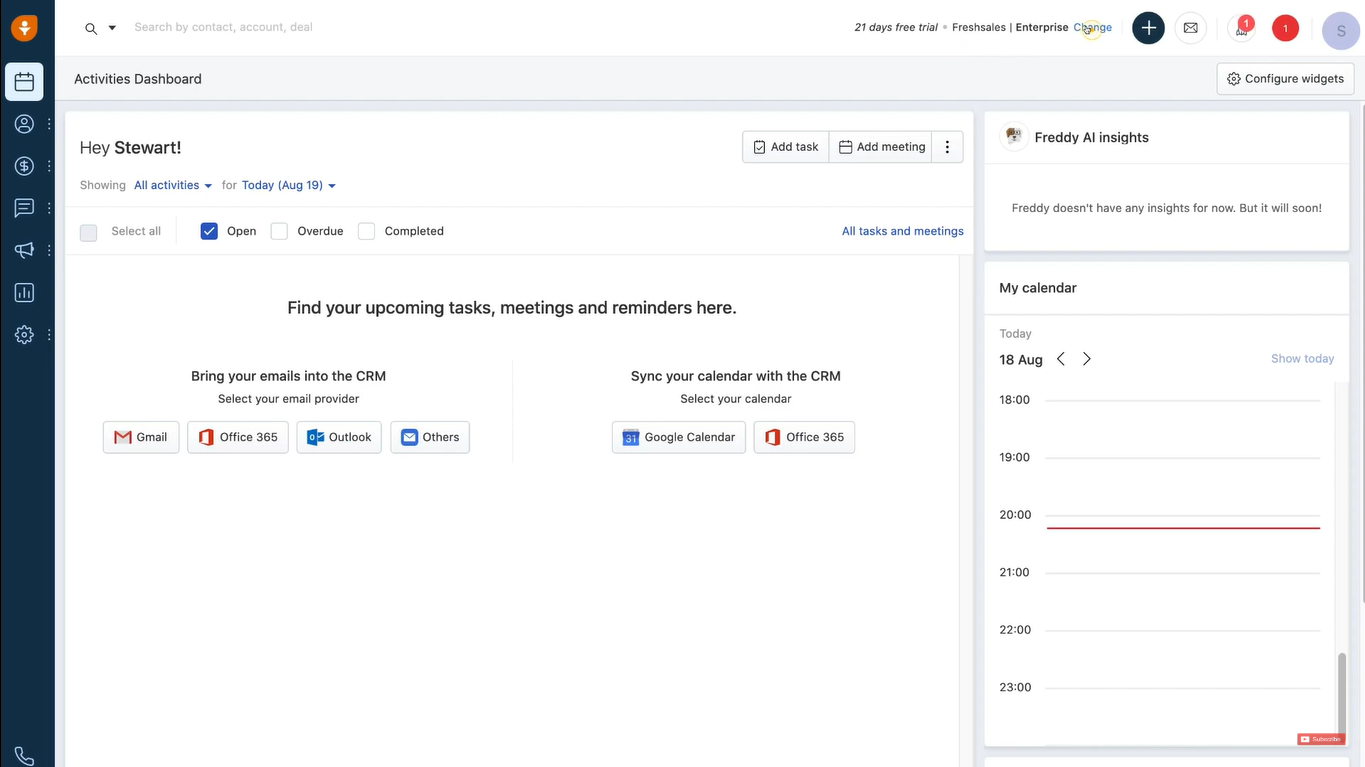Open the Analytics reports icon in sidebar
The height and width of the screenshot is (767, 1365).
(24, 293)
